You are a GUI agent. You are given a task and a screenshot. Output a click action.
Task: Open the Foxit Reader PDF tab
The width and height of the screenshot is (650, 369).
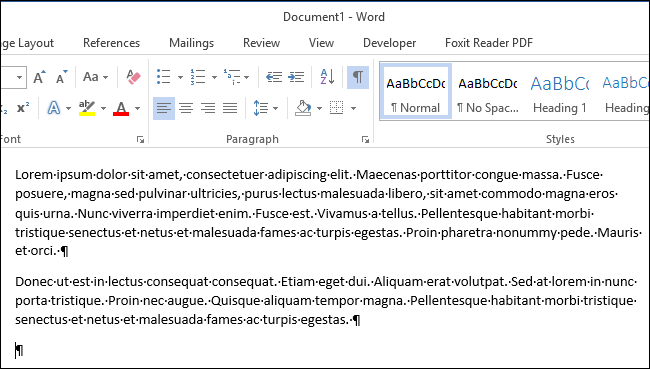tap(489, 43)
